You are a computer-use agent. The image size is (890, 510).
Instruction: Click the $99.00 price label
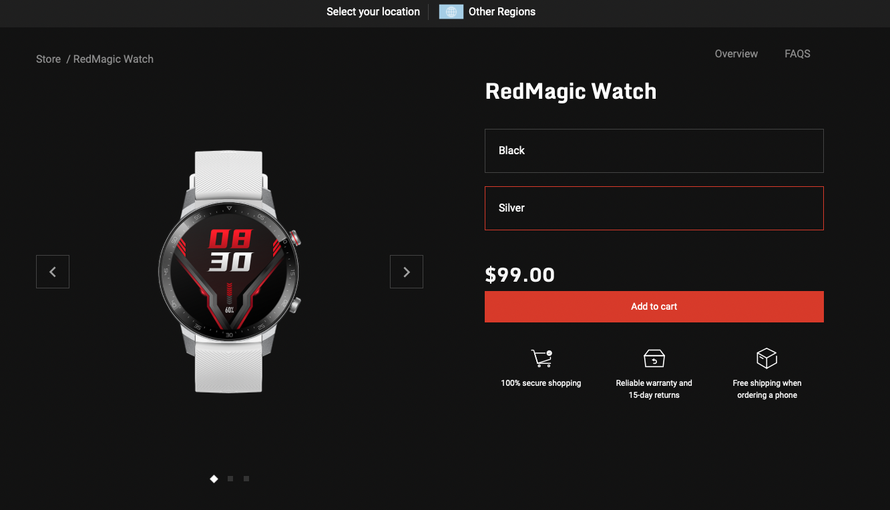[x=519, y=275]
